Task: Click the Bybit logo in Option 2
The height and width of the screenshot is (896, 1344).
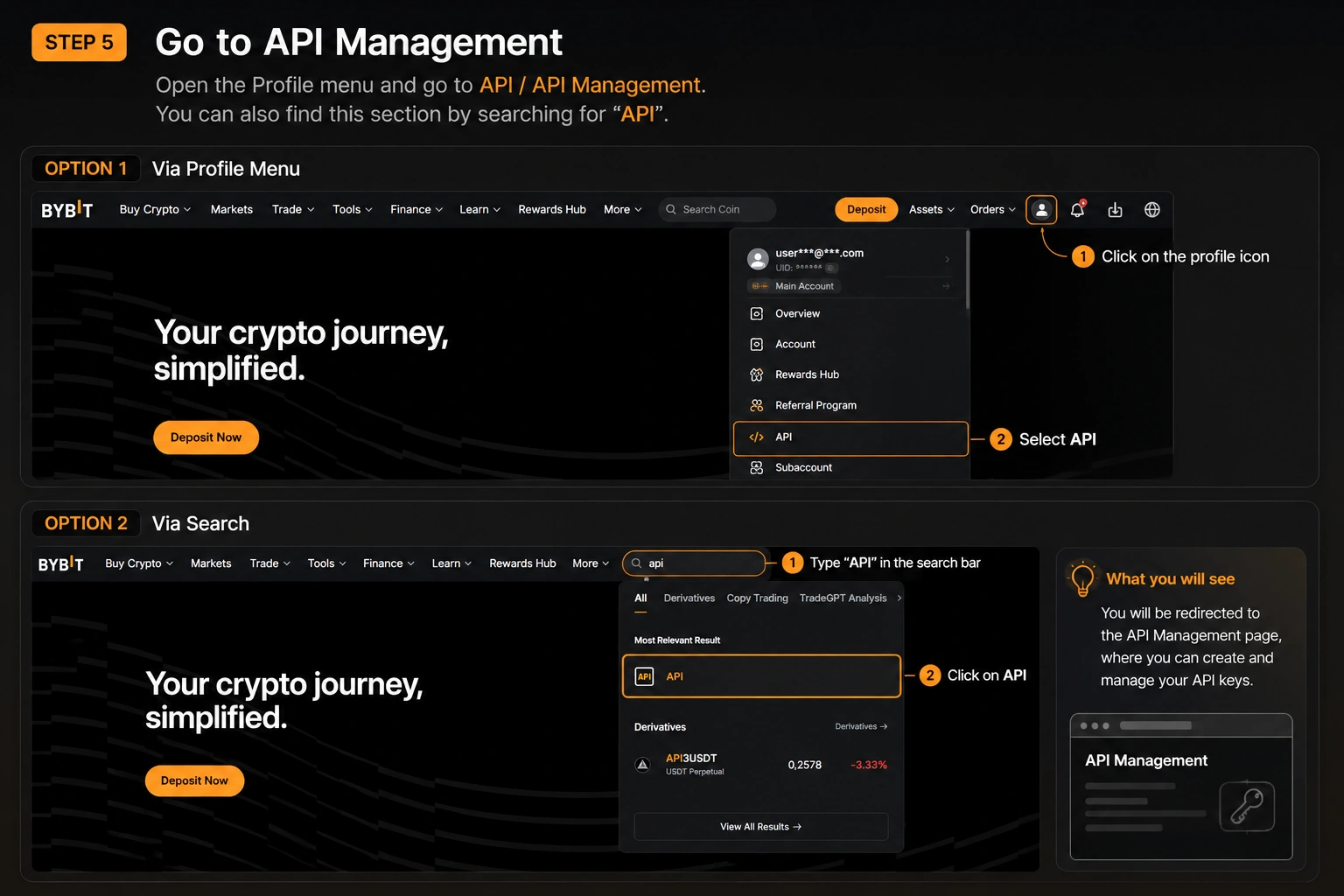Action: tap(60, 564)
